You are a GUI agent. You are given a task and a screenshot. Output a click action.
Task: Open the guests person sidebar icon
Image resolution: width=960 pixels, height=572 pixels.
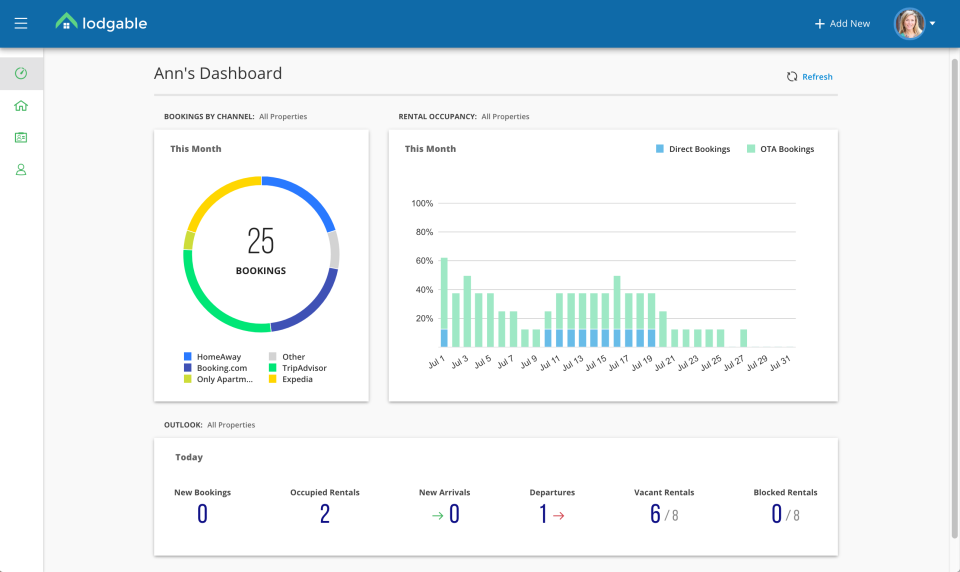click(x=21, y=170)
